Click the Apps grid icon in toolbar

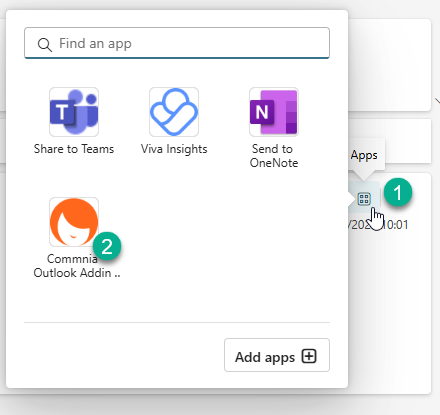[364, 199]
